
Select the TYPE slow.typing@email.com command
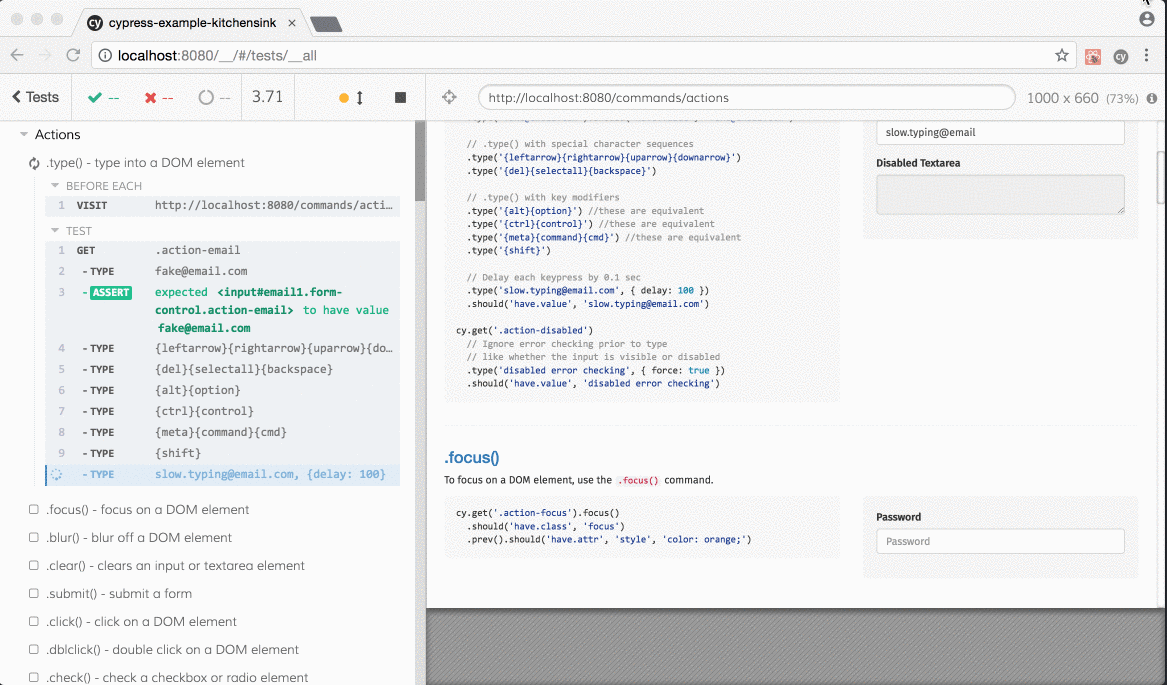click(x=223, y=474)
